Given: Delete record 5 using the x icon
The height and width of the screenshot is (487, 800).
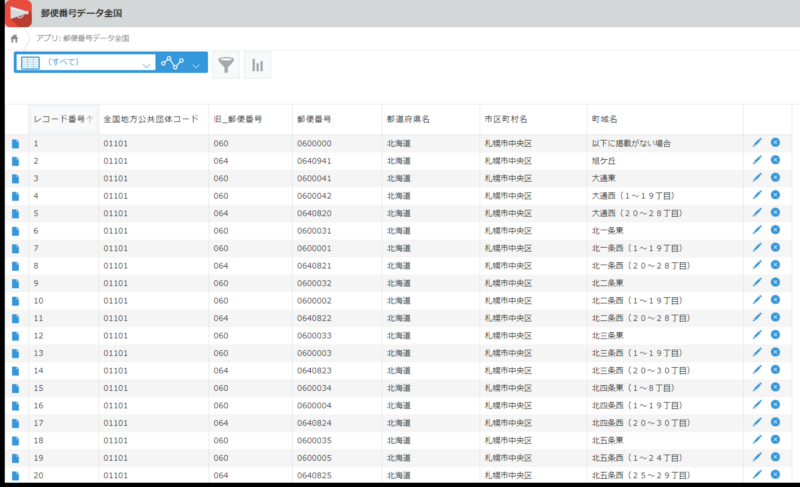Looking at the screenshot, I should (775, 213).
